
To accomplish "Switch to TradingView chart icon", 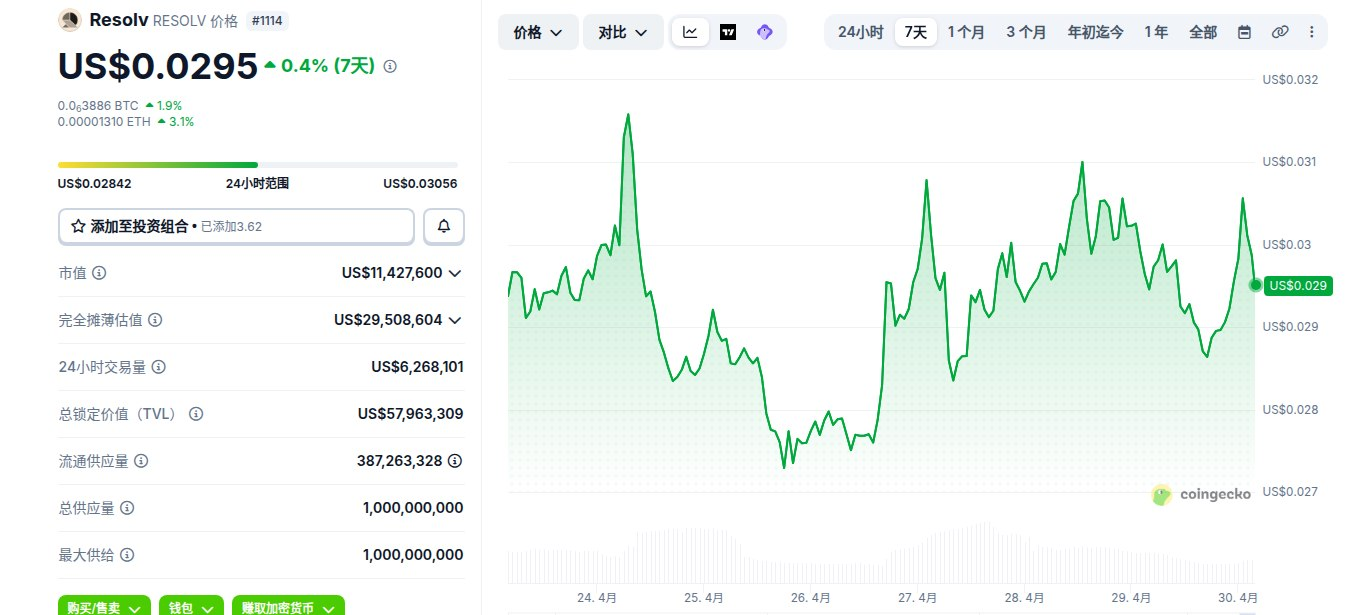I will pos(728,32).
